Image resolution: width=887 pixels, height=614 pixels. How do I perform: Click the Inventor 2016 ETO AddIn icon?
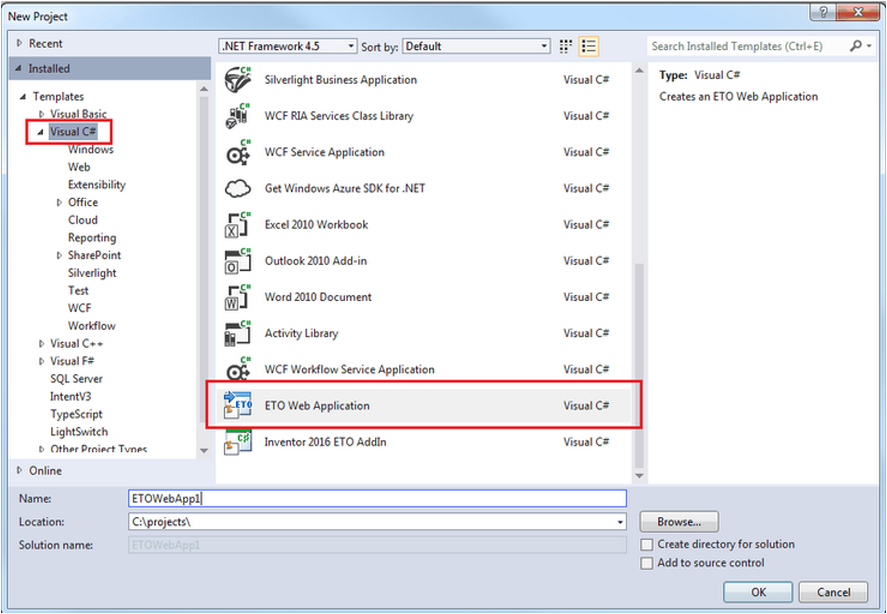(238, 441)
